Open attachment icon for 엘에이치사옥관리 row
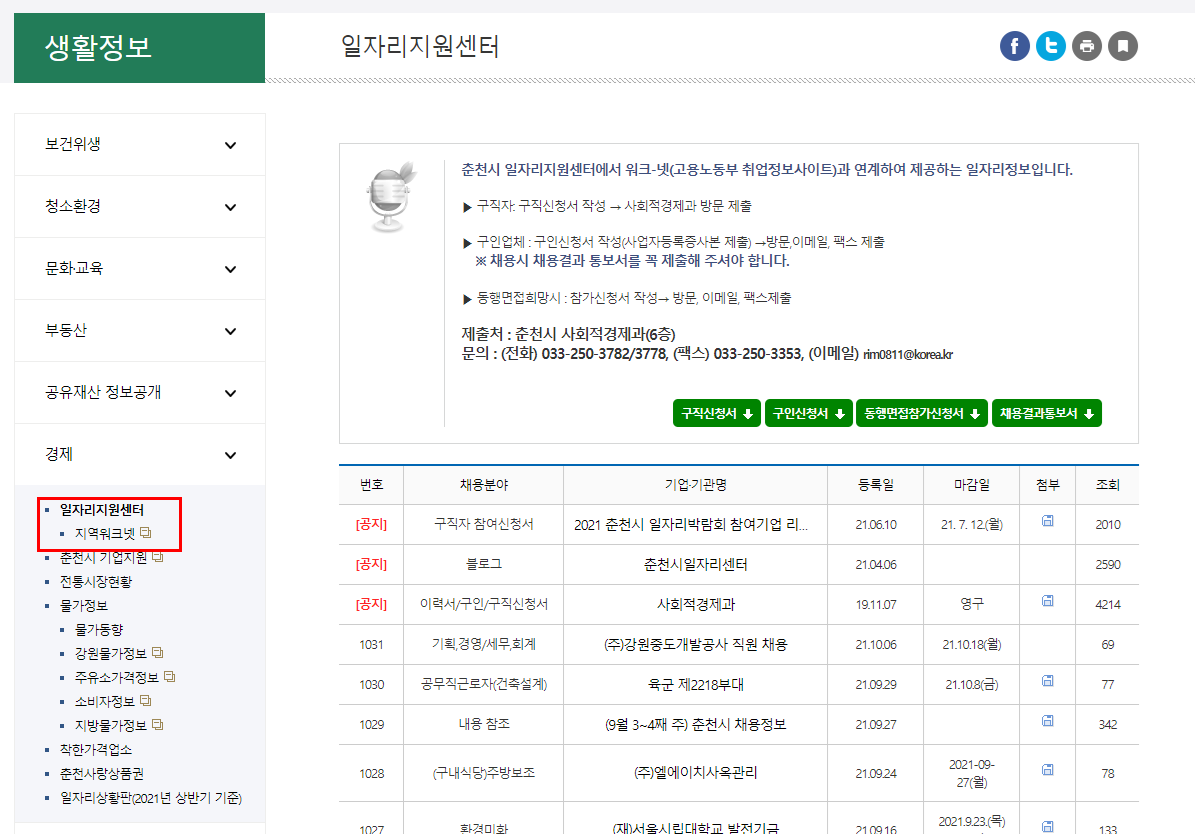 (1047, 770)
